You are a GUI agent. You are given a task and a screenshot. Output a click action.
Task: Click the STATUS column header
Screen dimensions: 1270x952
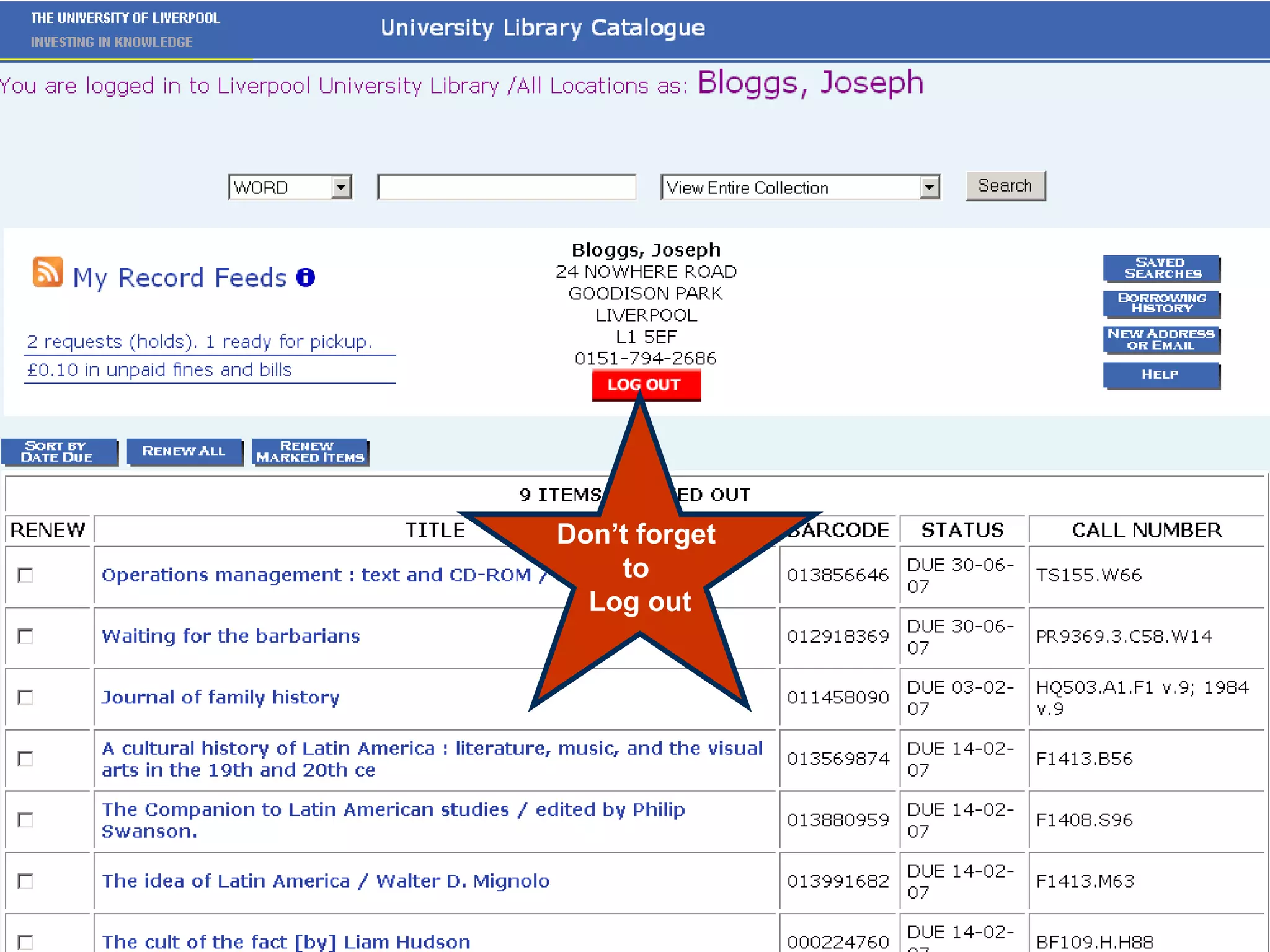962,530
